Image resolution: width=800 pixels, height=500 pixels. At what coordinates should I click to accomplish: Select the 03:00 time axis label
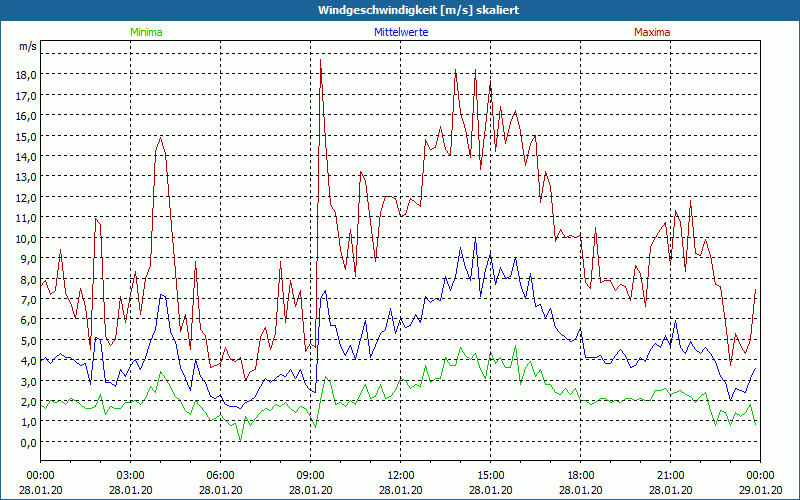click(x=130, y=475)
